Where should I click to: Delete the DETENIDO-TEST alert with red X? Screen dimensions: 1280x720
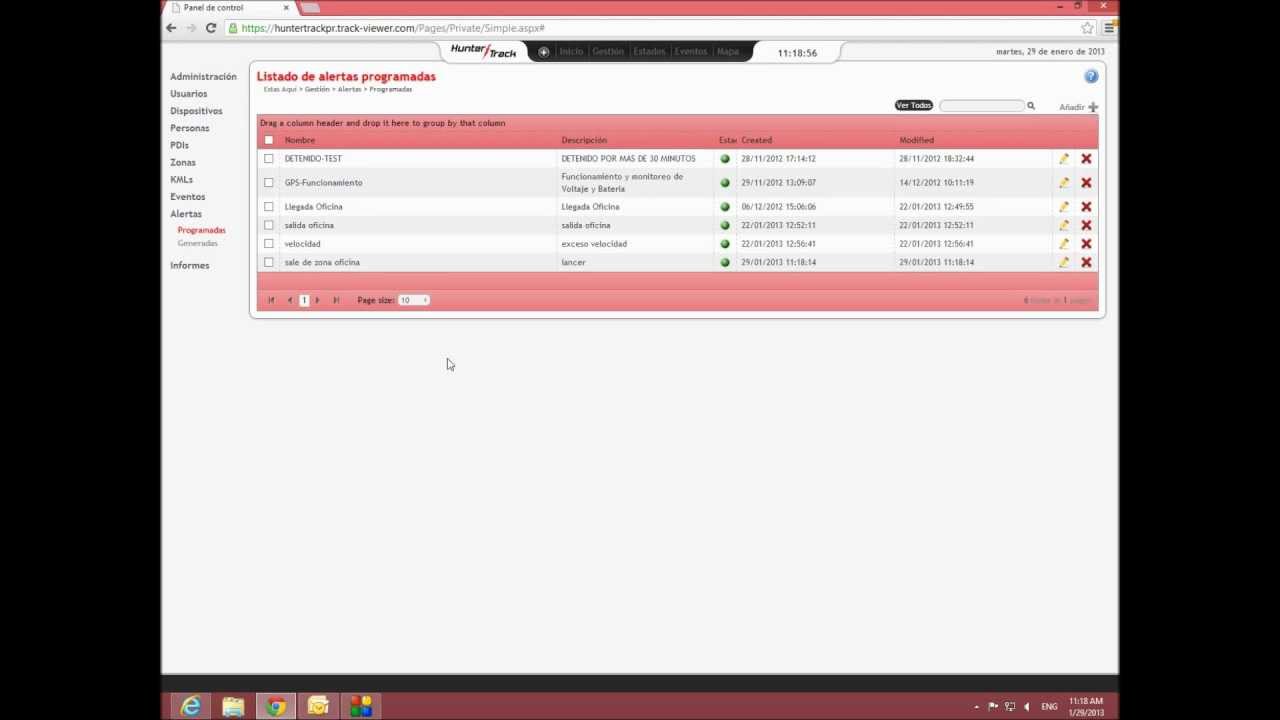pyautogui.click(x=1086, y=159)
